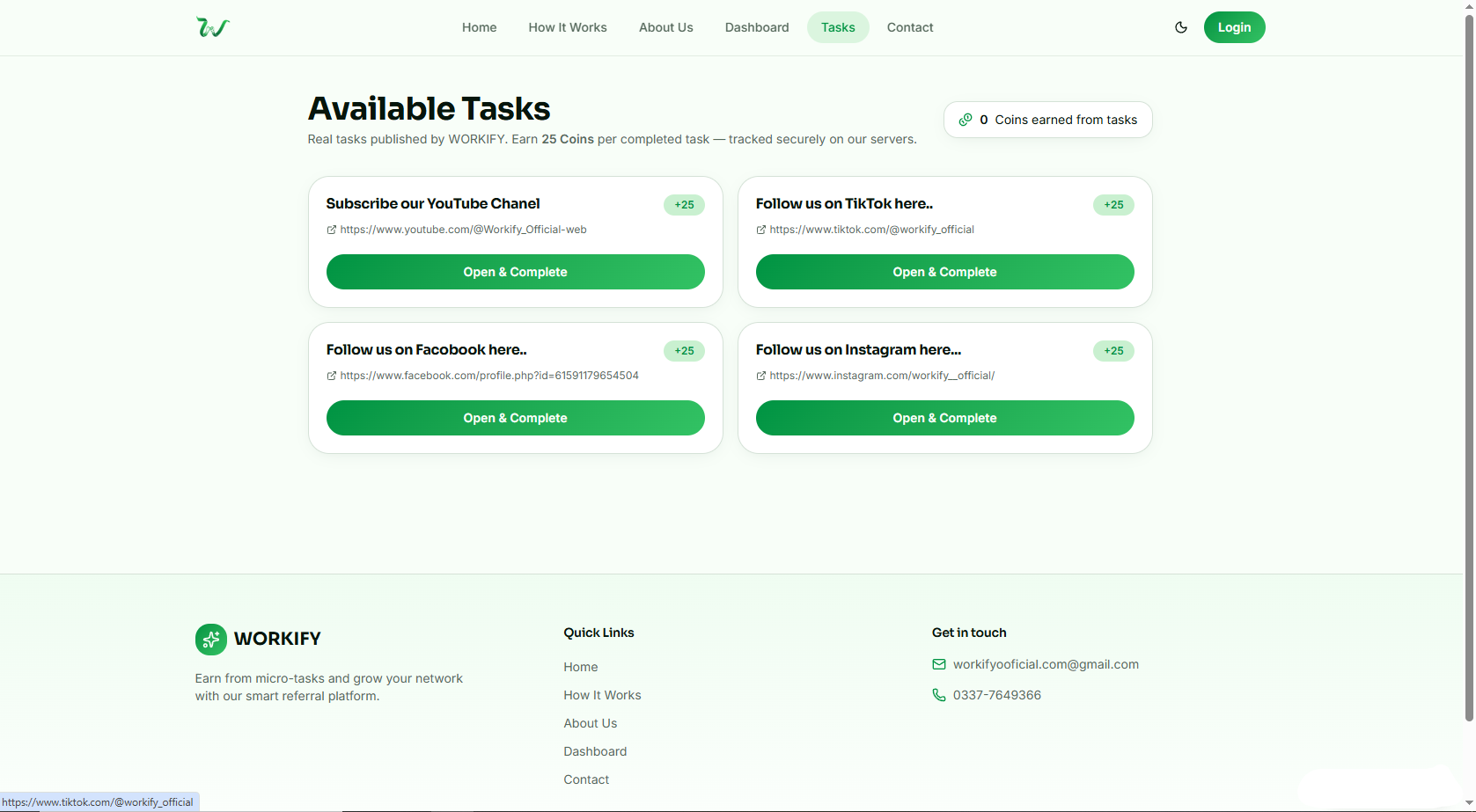
Task: Click the external link icon beside TikTok URL
Action: click(x=761, y=230)
